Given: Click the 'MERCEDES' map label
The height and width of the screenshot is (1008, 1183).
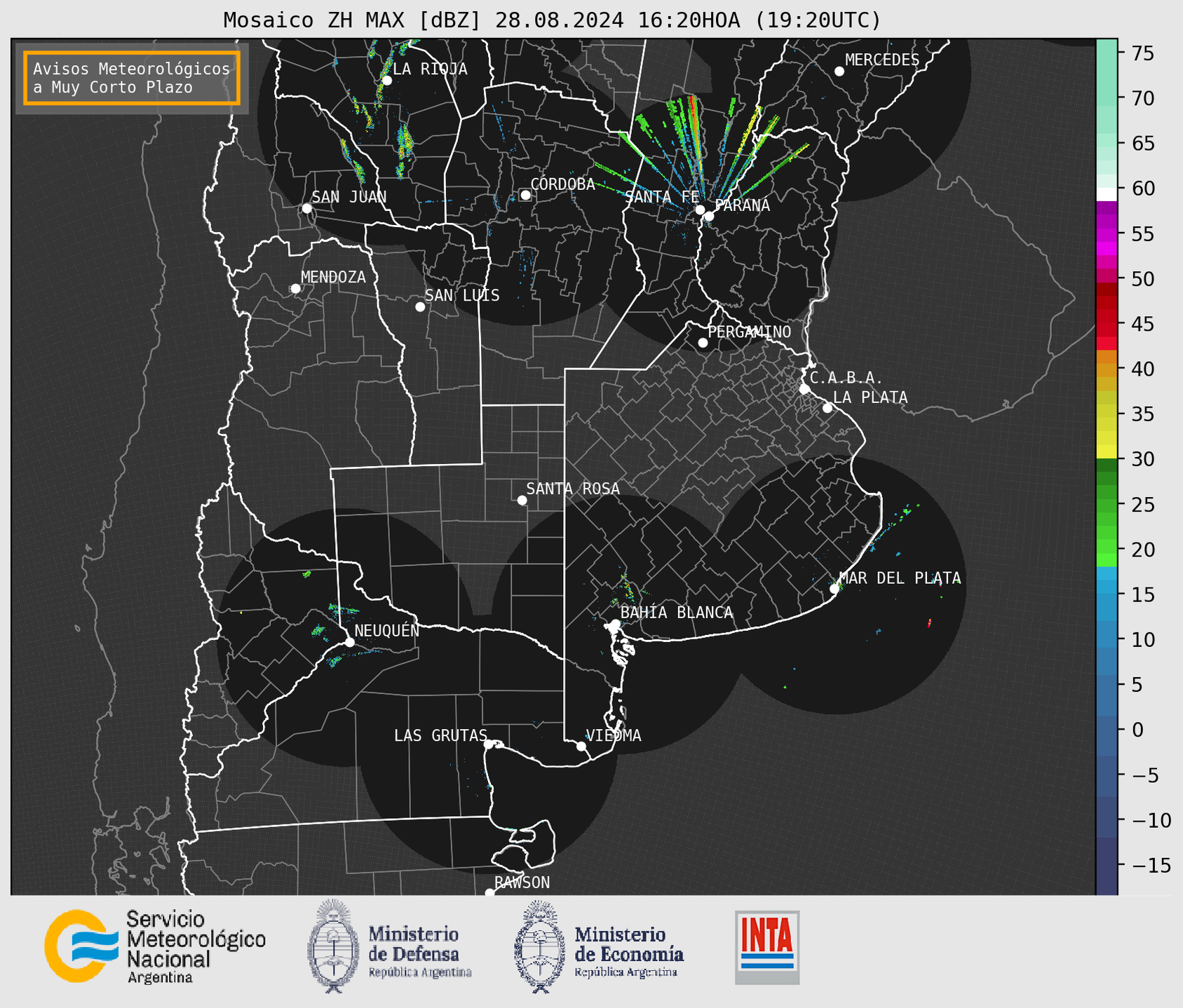Looking at the screenshot, I should point(882,60).
